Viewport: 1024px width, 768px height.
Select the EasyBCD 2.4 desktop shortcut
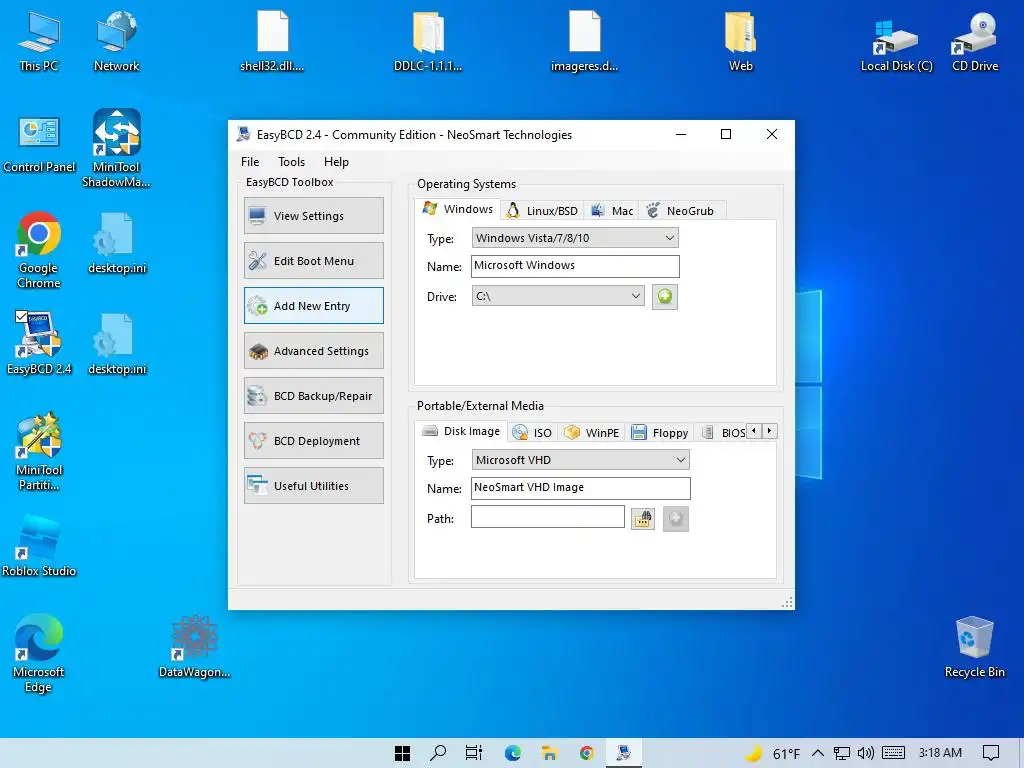pos(39,344)
